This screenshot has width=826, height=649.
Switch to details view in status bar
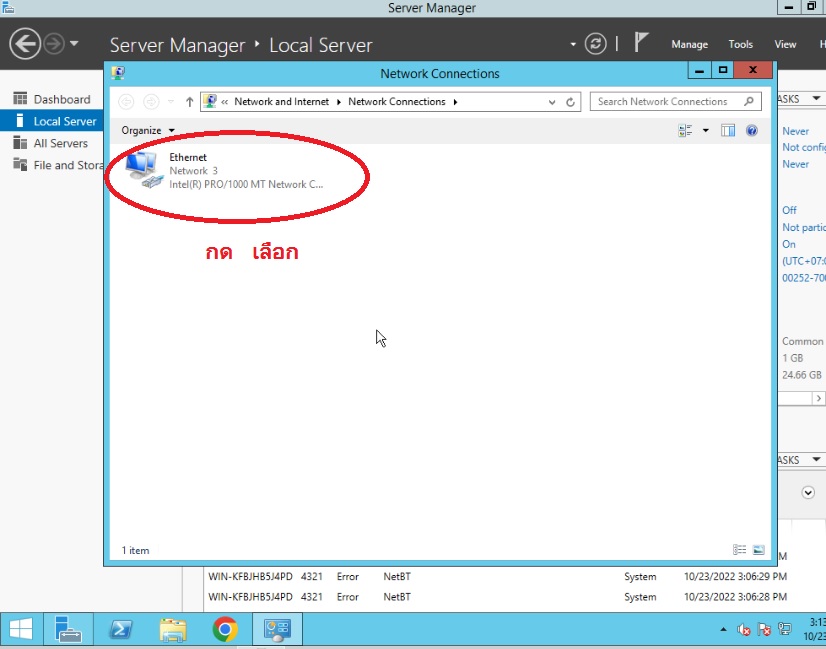(740, 550)
